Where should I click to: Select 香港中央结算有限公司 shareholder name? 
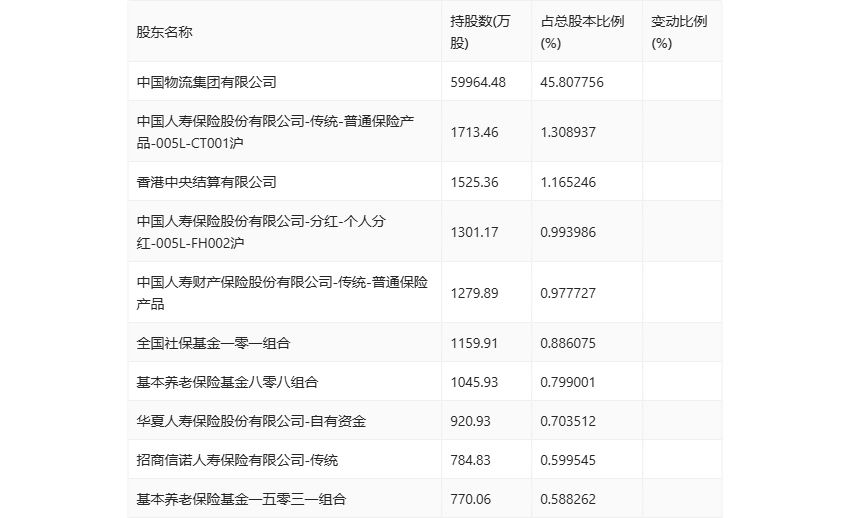[x=207, y=182]
